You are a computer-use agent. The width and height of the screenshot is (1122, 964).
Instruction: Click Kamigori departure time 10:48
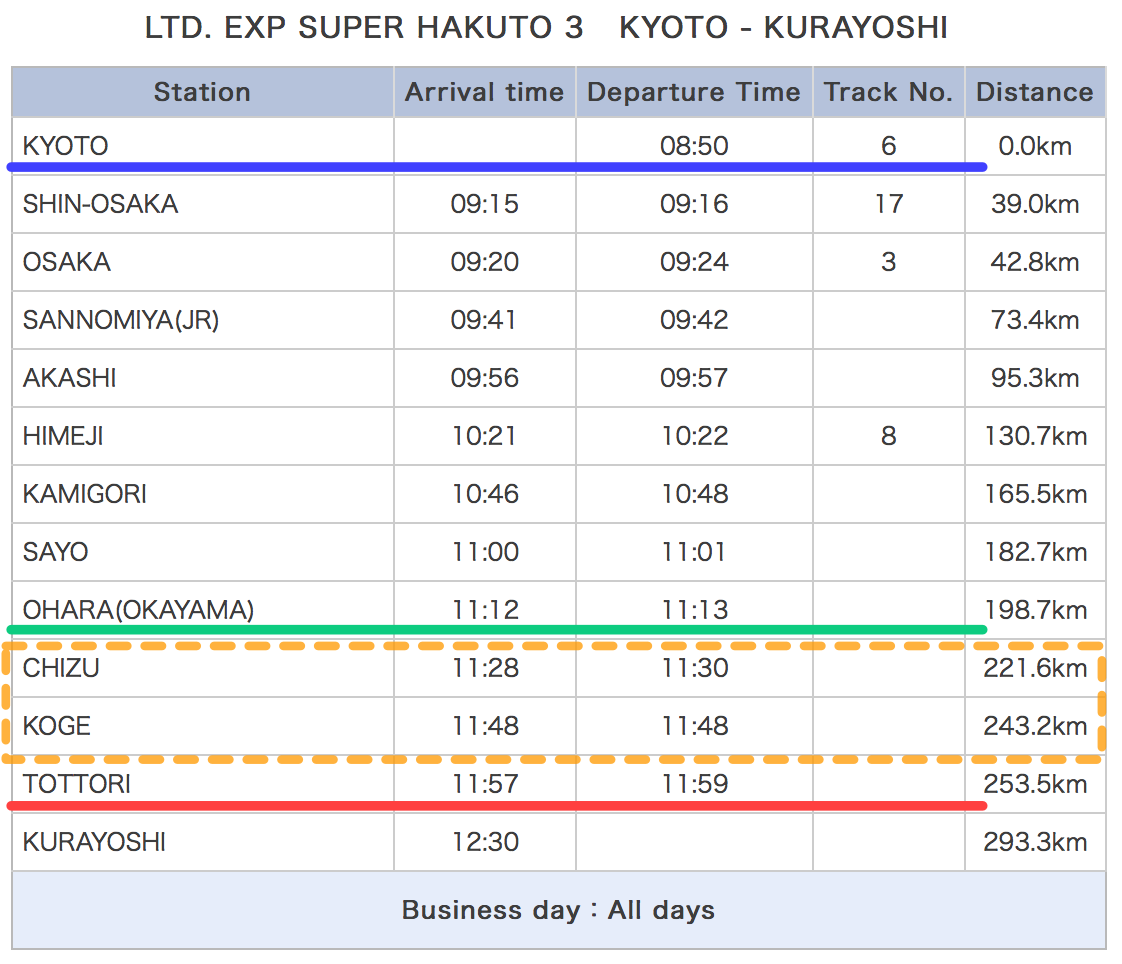(694, 494)
